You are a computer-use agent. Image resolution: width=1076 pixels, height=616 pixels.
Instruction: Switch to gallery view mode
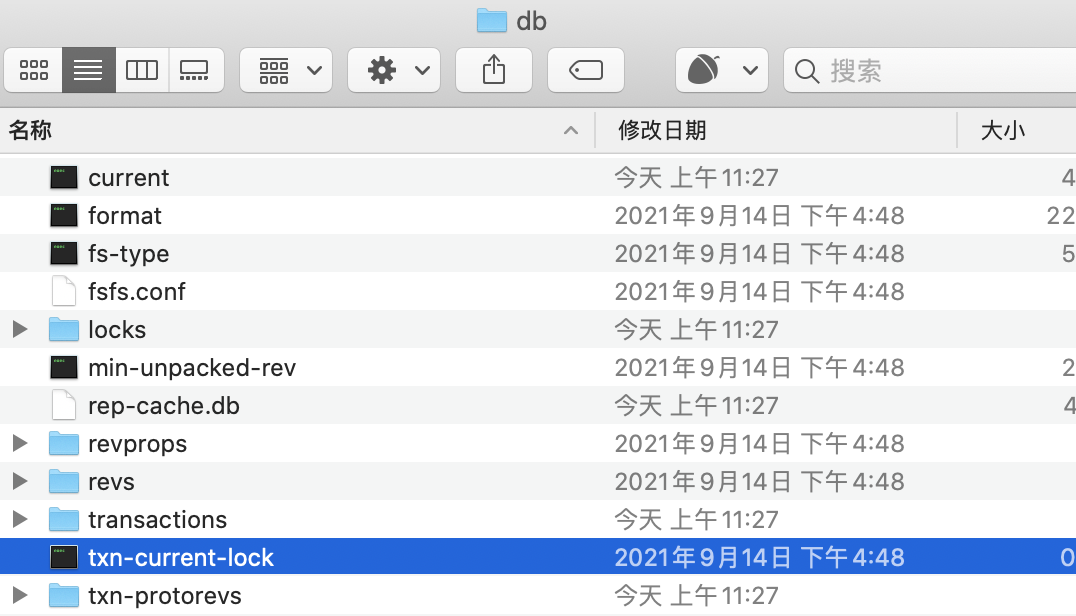(x=196, y=70)
